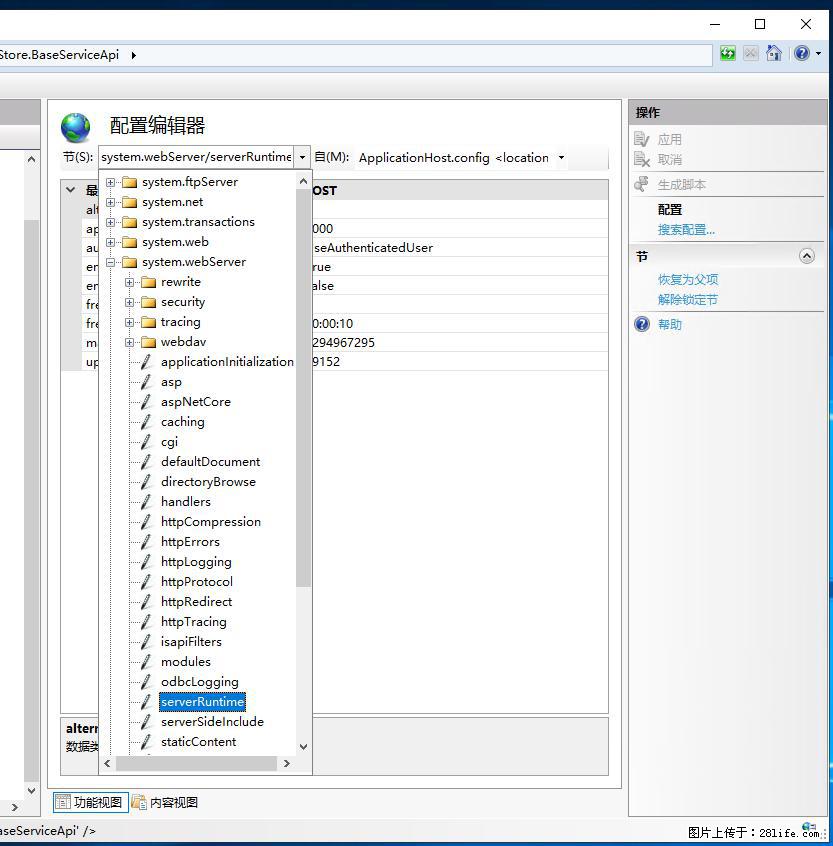This screenshot has width=833, height=846.
Task: Click the 帮助 help icon in actions pane
Action: pos(642,324)
